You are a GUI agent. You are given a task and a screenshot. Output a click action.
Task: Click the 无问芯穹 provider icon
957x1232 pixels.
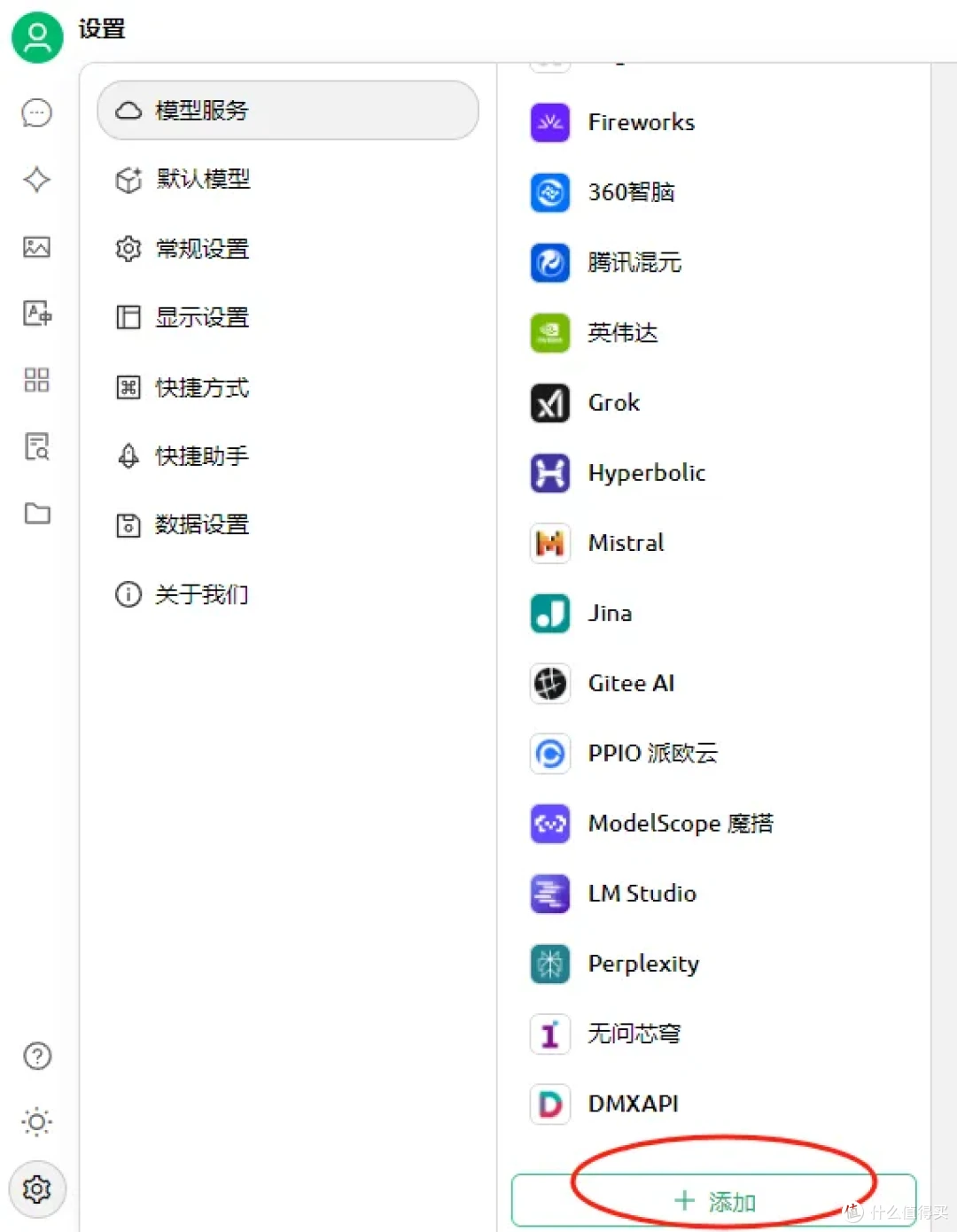[x=550, y=1034]
